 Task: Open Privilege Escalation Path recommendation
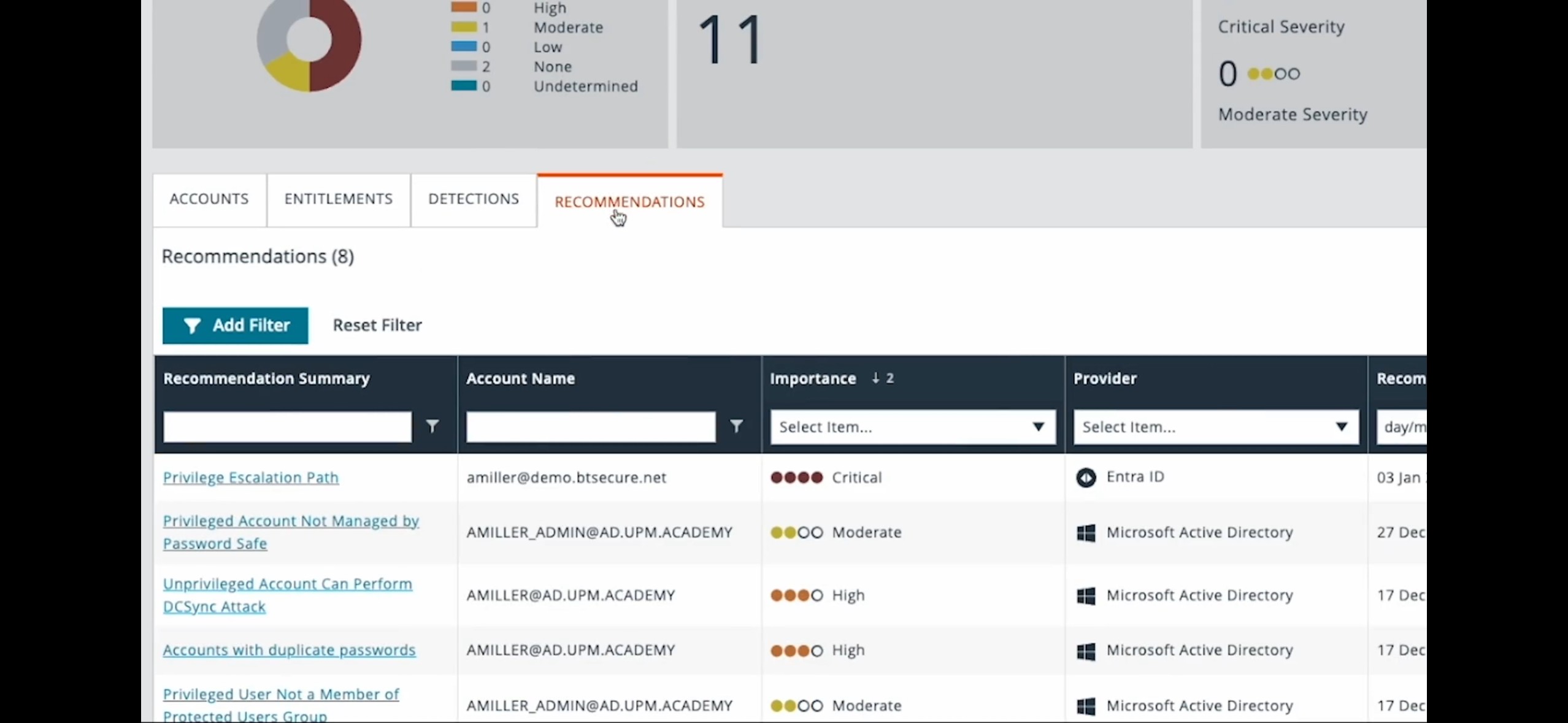(x=250, y=477)
